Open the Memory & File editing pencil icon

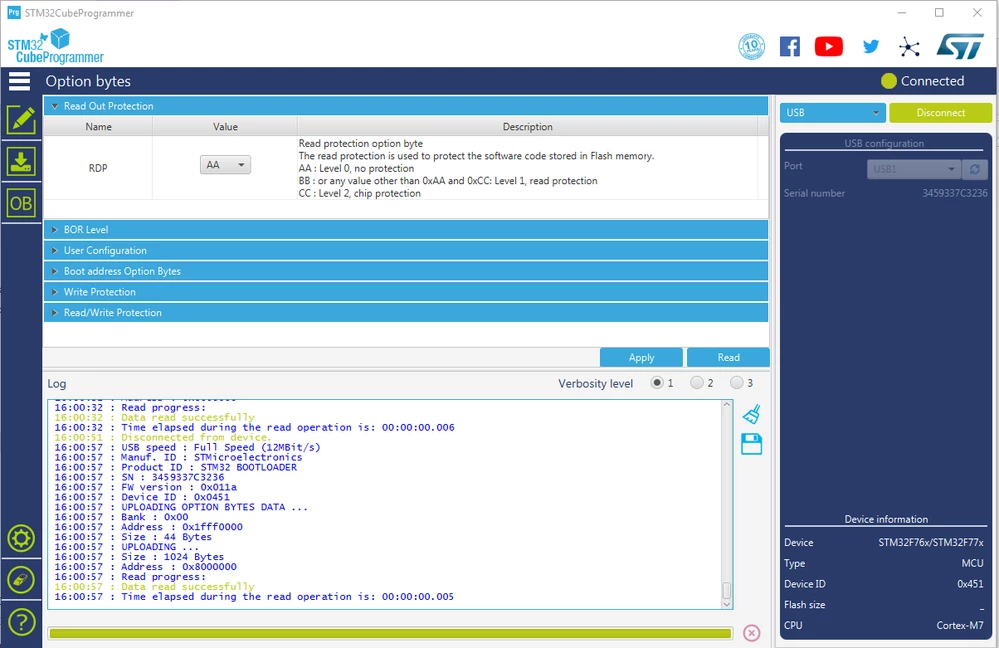(21, 120)
